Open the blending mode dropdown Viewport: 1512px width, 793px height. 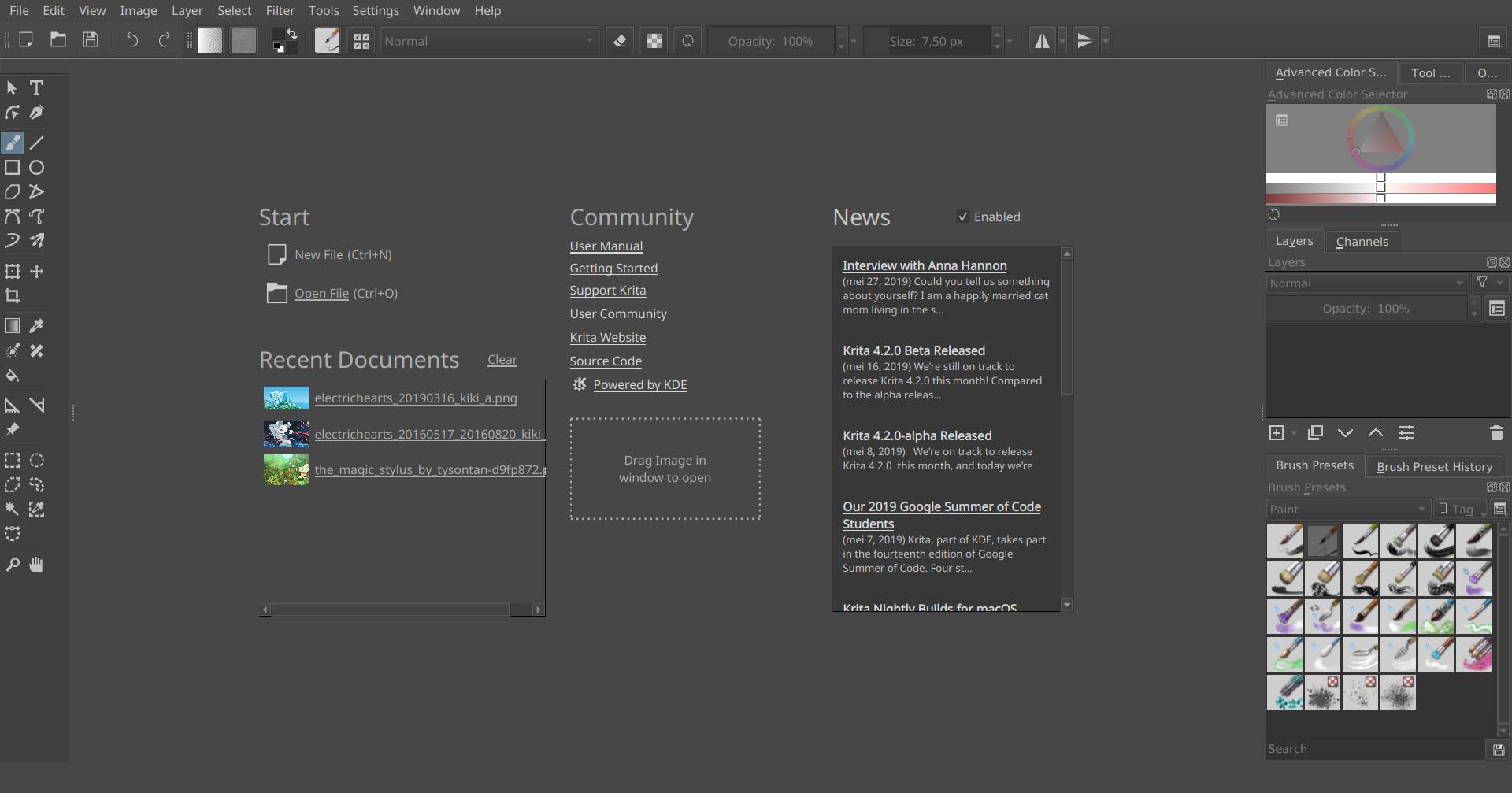click(489, 40)
